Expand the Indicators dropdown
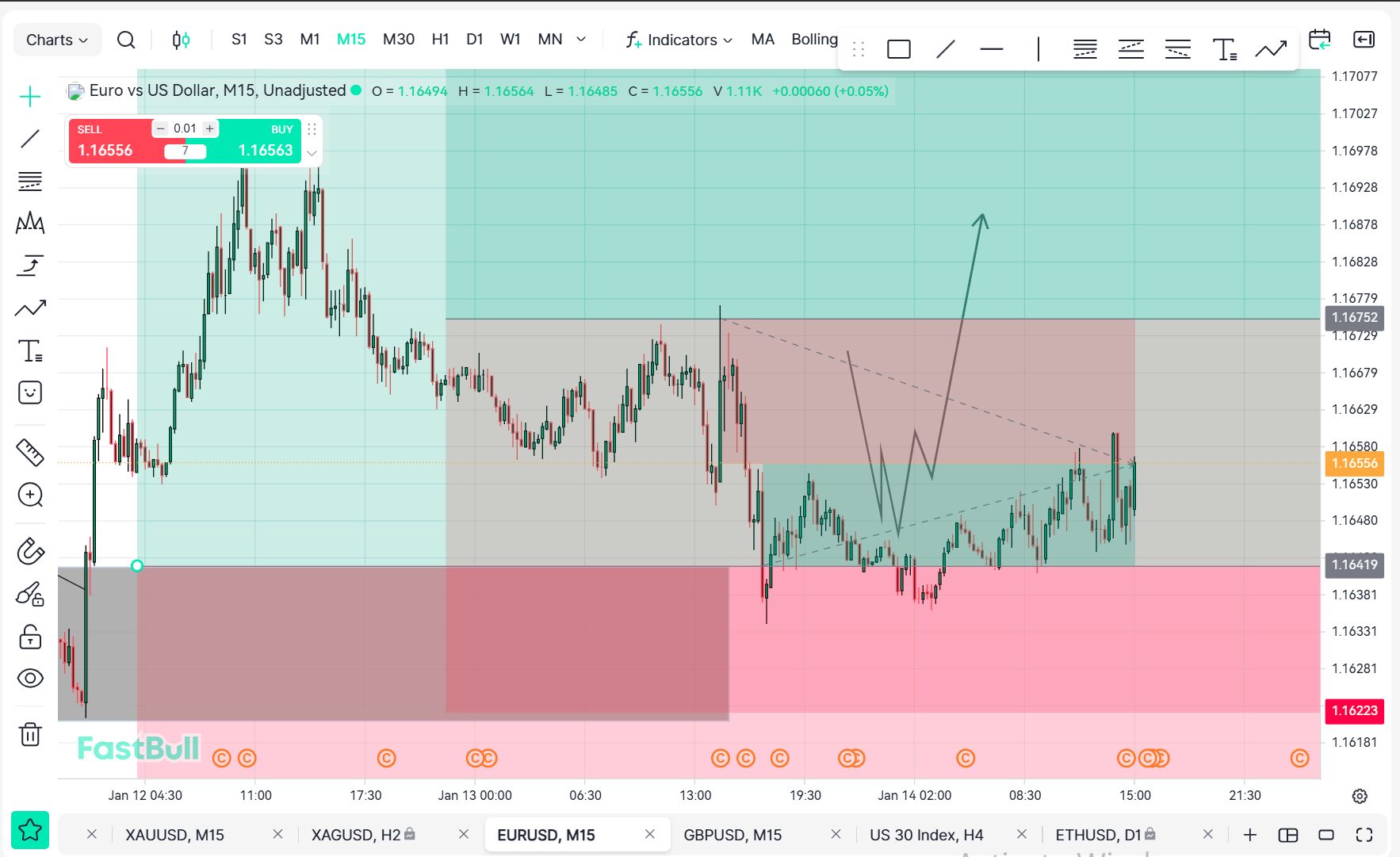This screenshot has height=857, width=1400. 679,40
